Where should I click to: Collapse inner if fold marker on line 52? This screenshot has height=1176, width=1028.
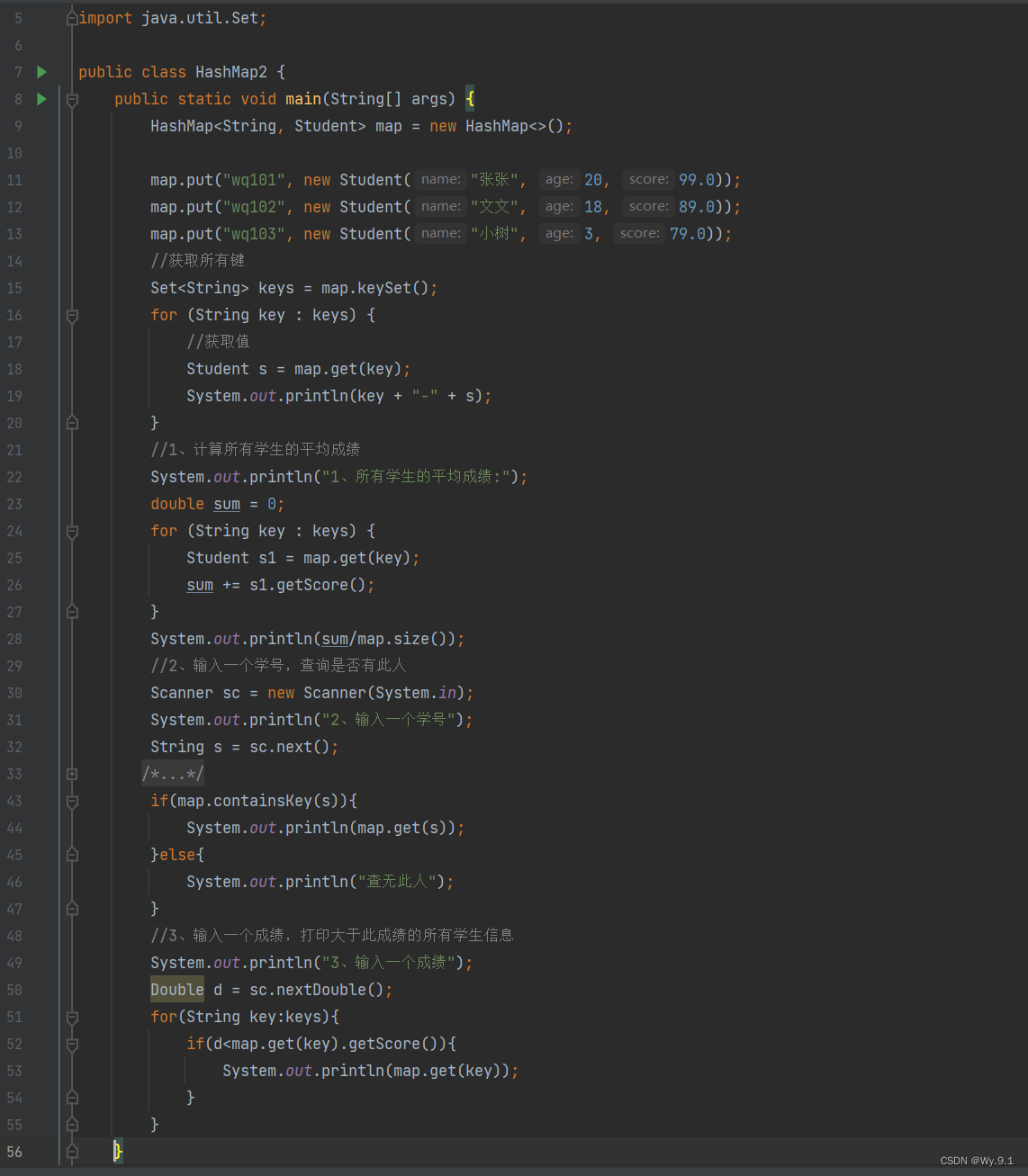pyautogui.click(x=72, y=1044)
